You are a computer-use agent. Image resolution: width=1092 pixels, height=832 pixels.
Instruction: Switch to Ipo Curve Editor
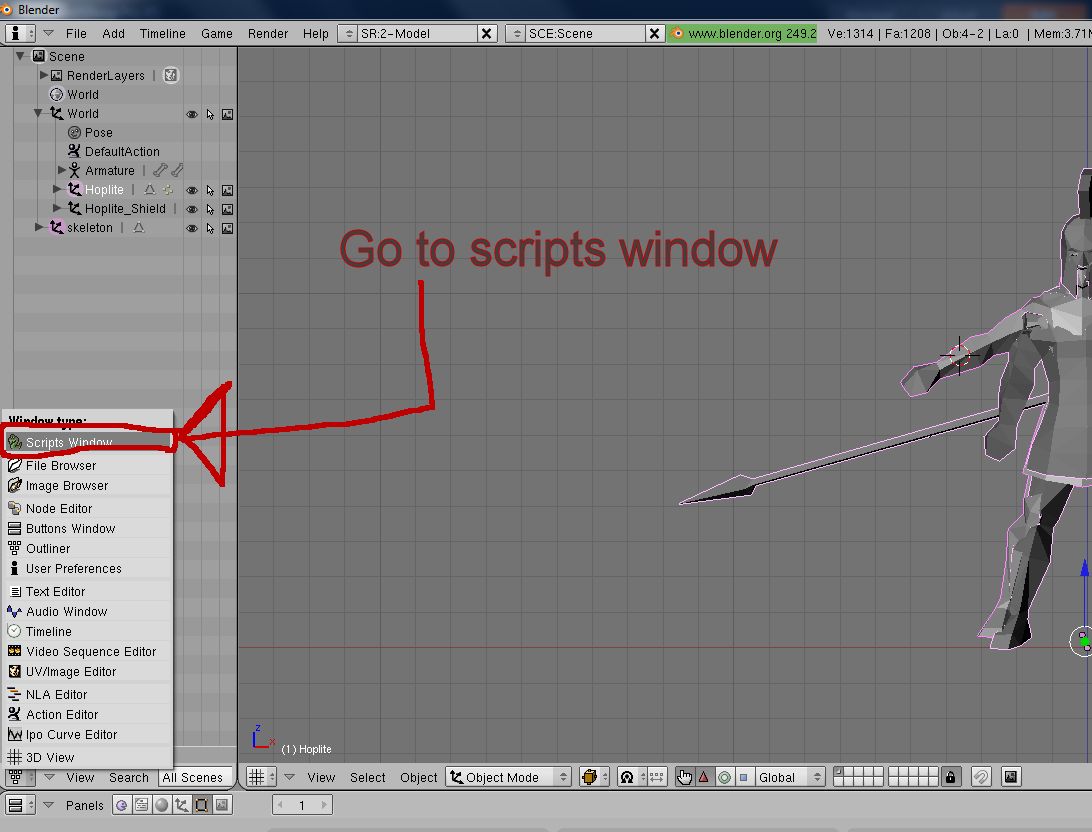pyautogui.click(x=88, y=735)
